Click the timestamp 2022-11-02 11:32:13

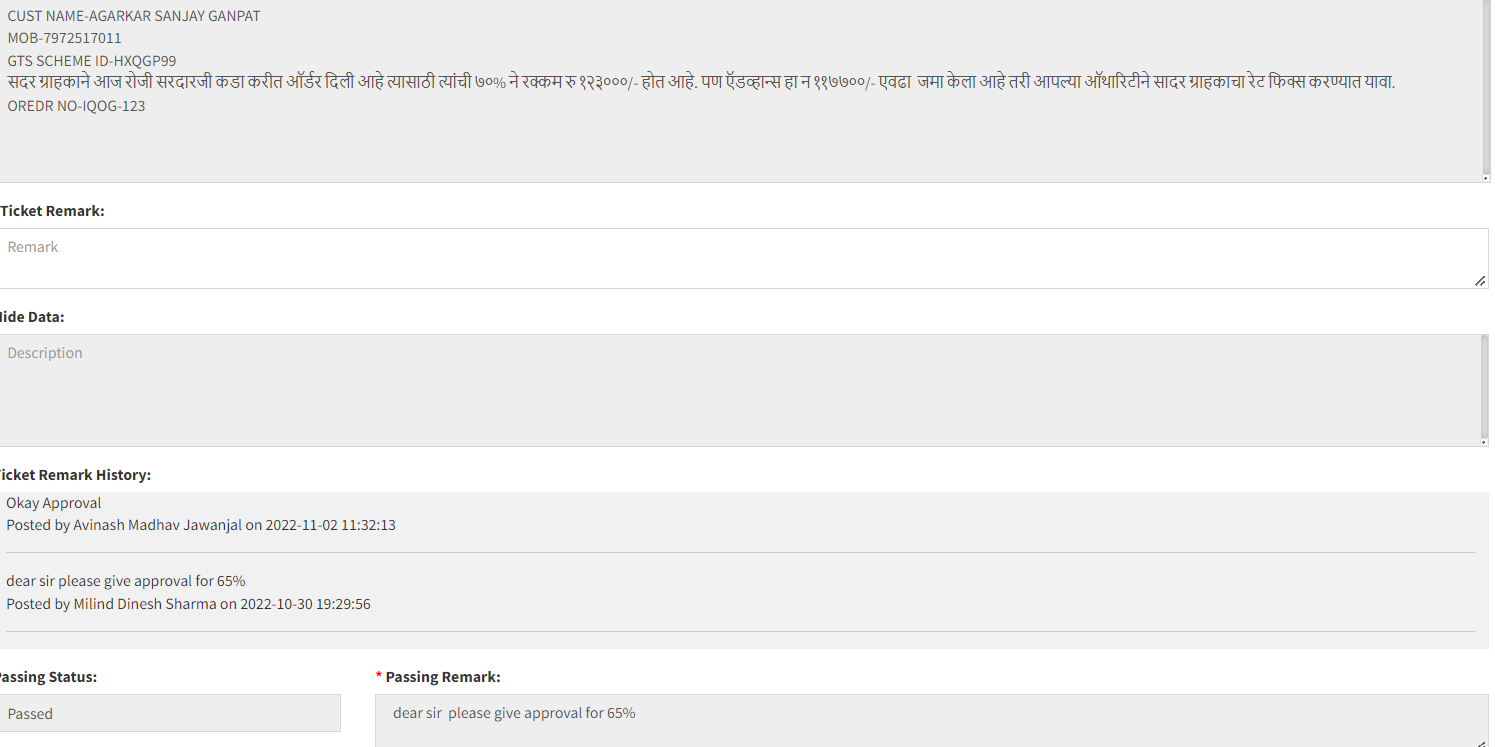click(330, 525)
